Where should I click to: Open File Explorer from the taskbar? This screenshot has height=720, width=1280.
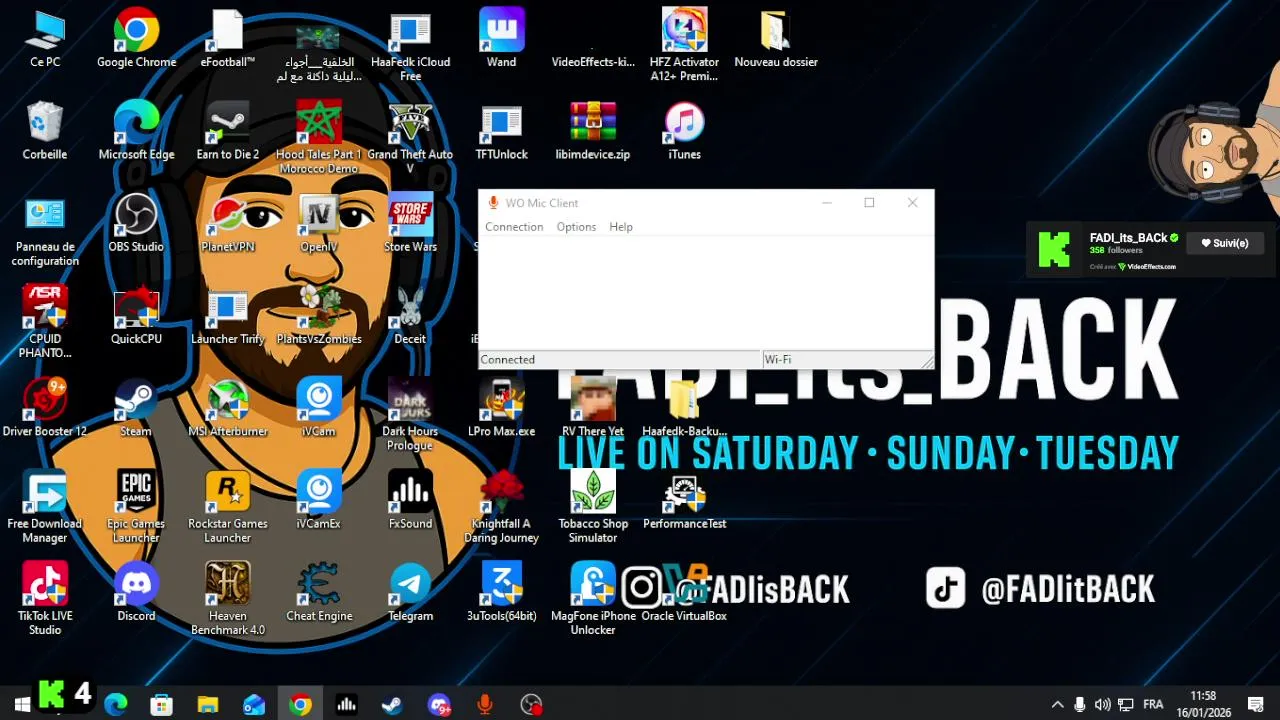click(x=208, y=705)
